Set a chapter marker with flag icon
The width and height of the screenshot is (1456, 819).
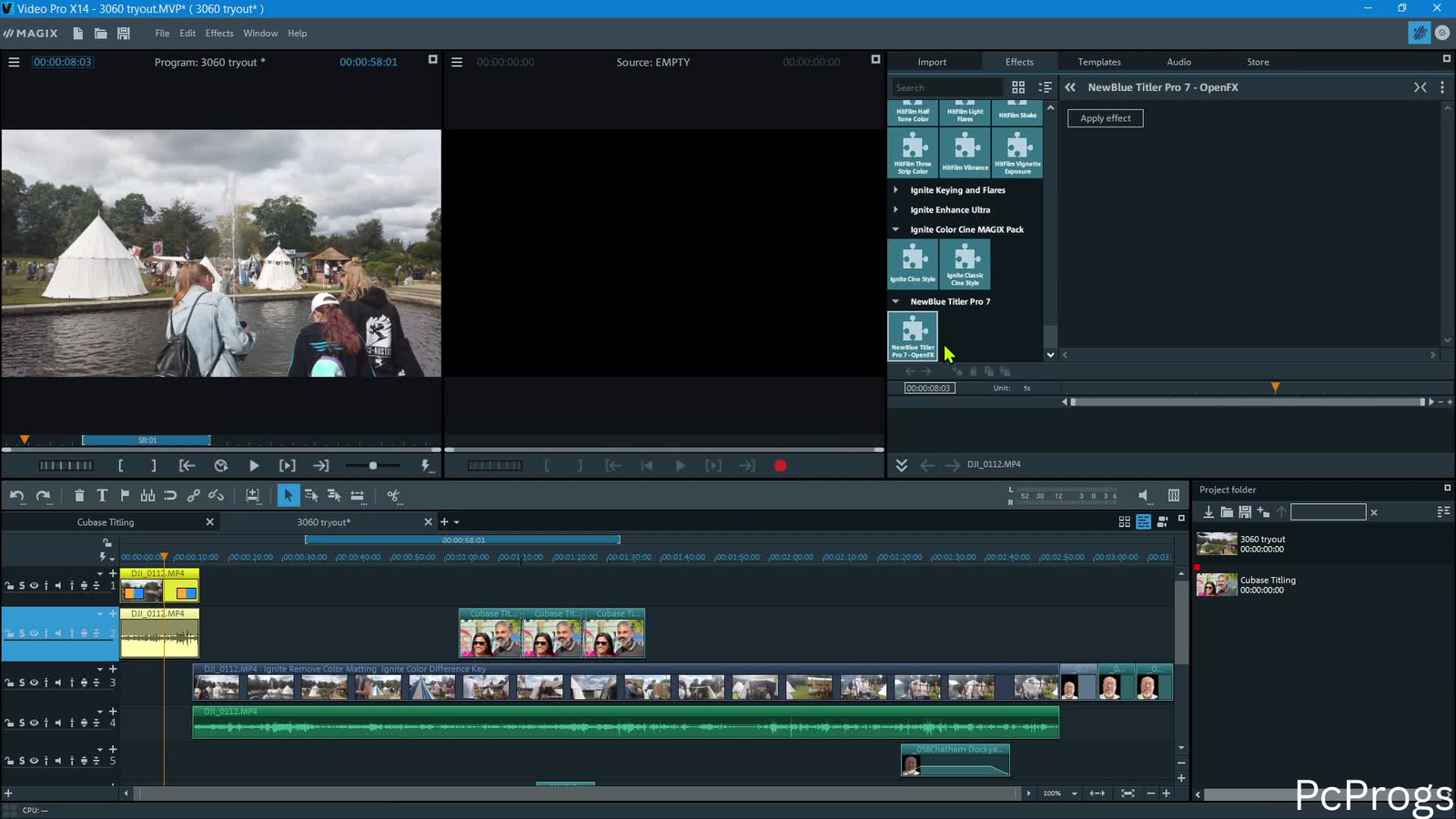coord(125,496)
